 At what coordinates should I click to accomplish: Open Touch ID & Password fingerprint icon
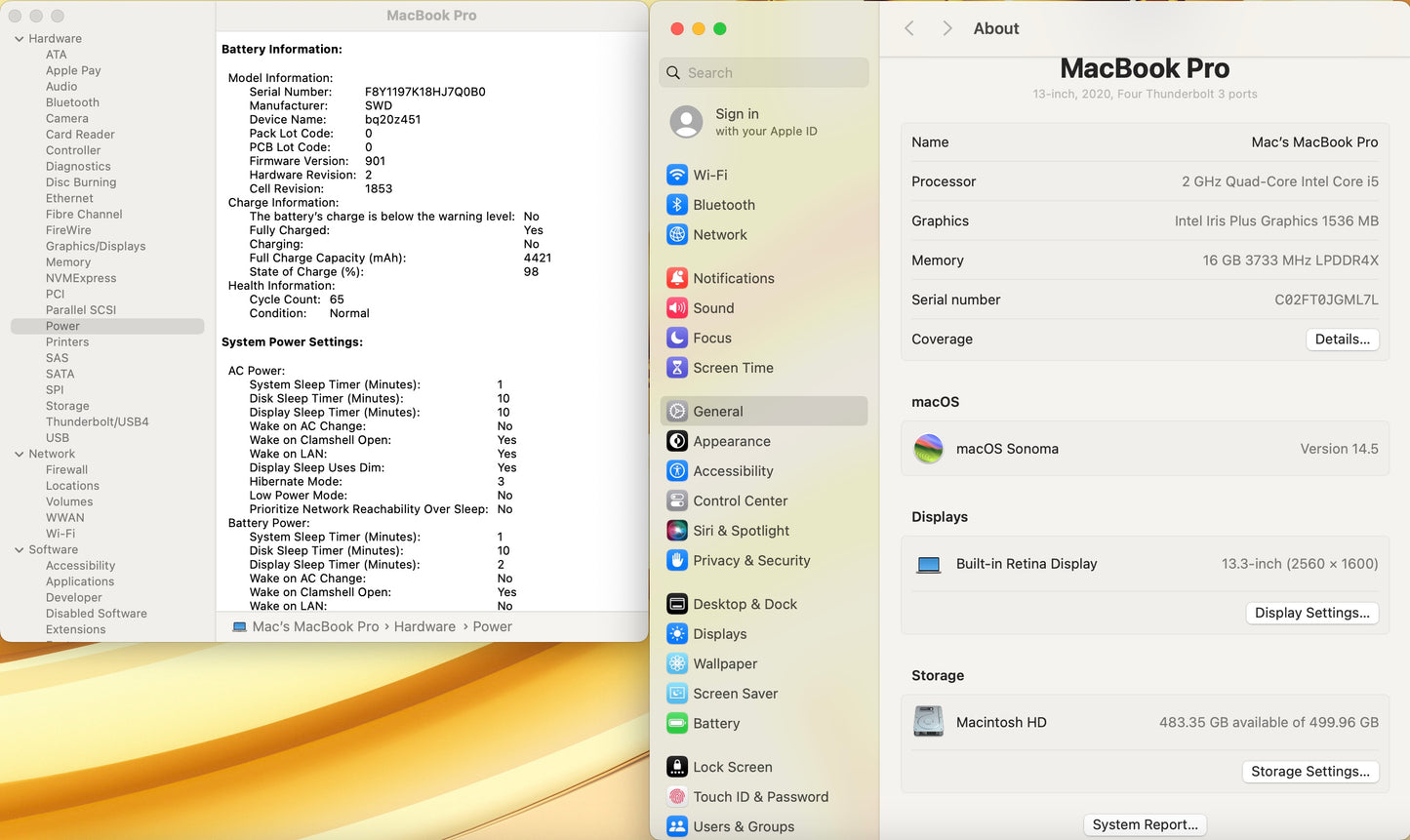tap(677, 797)
